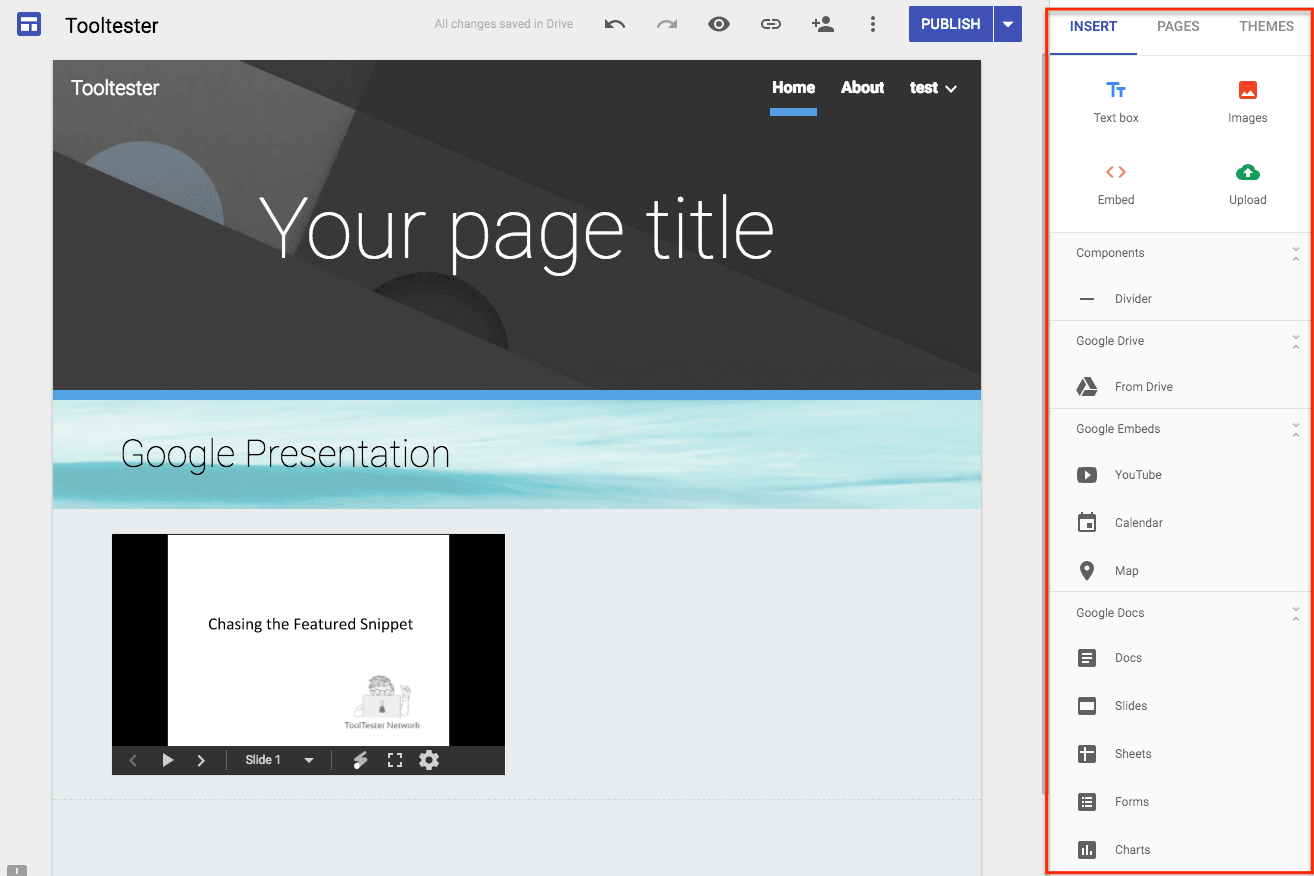Click the Tooltester site name in header

[x=115, y=88]
